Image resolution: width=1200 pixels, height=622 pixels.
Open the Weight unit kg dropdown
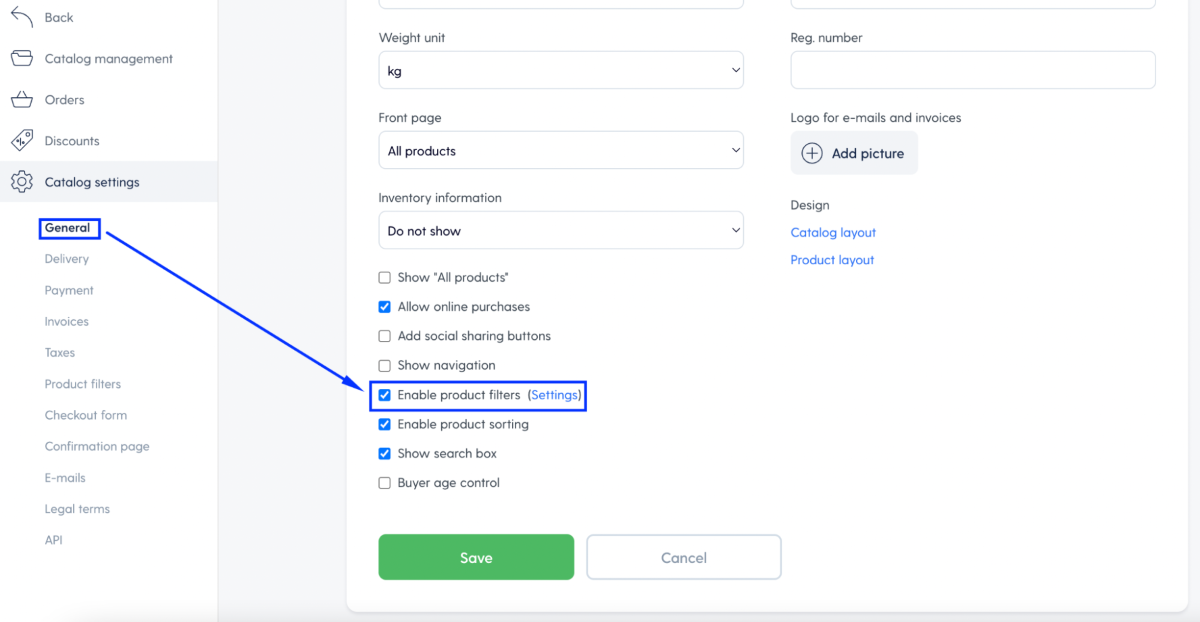click(x=561, y=70)
